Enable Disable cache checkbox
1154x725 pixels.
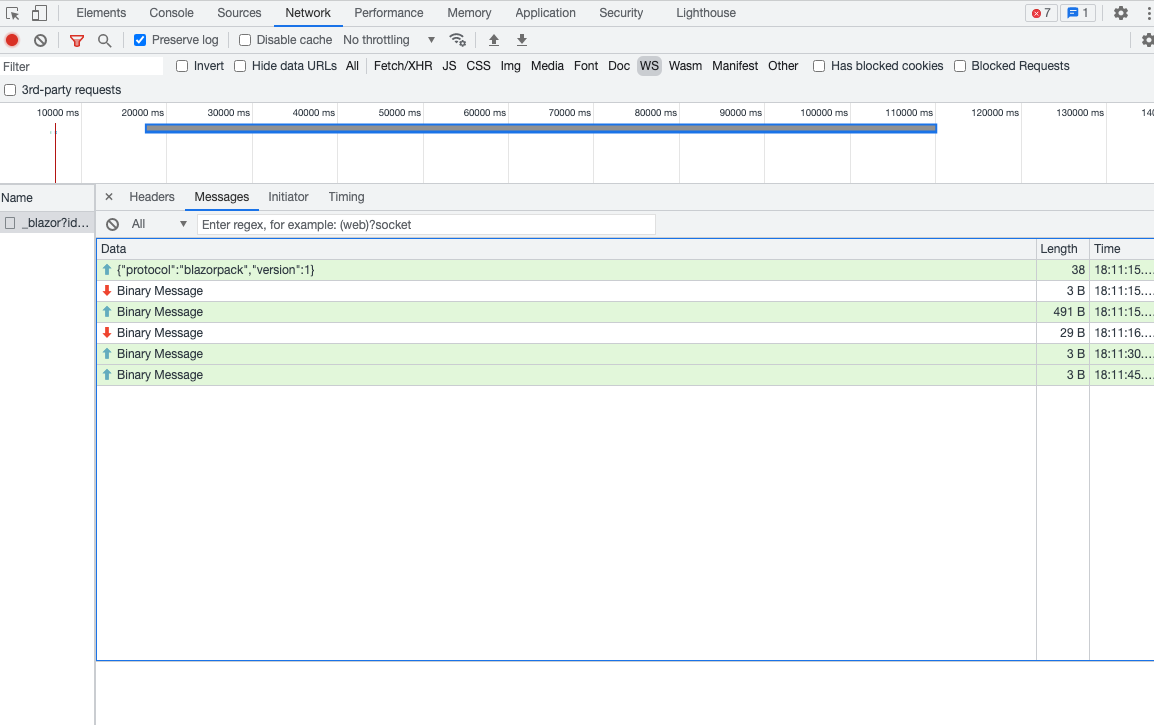pyautogui.click(x=245, y=40)
